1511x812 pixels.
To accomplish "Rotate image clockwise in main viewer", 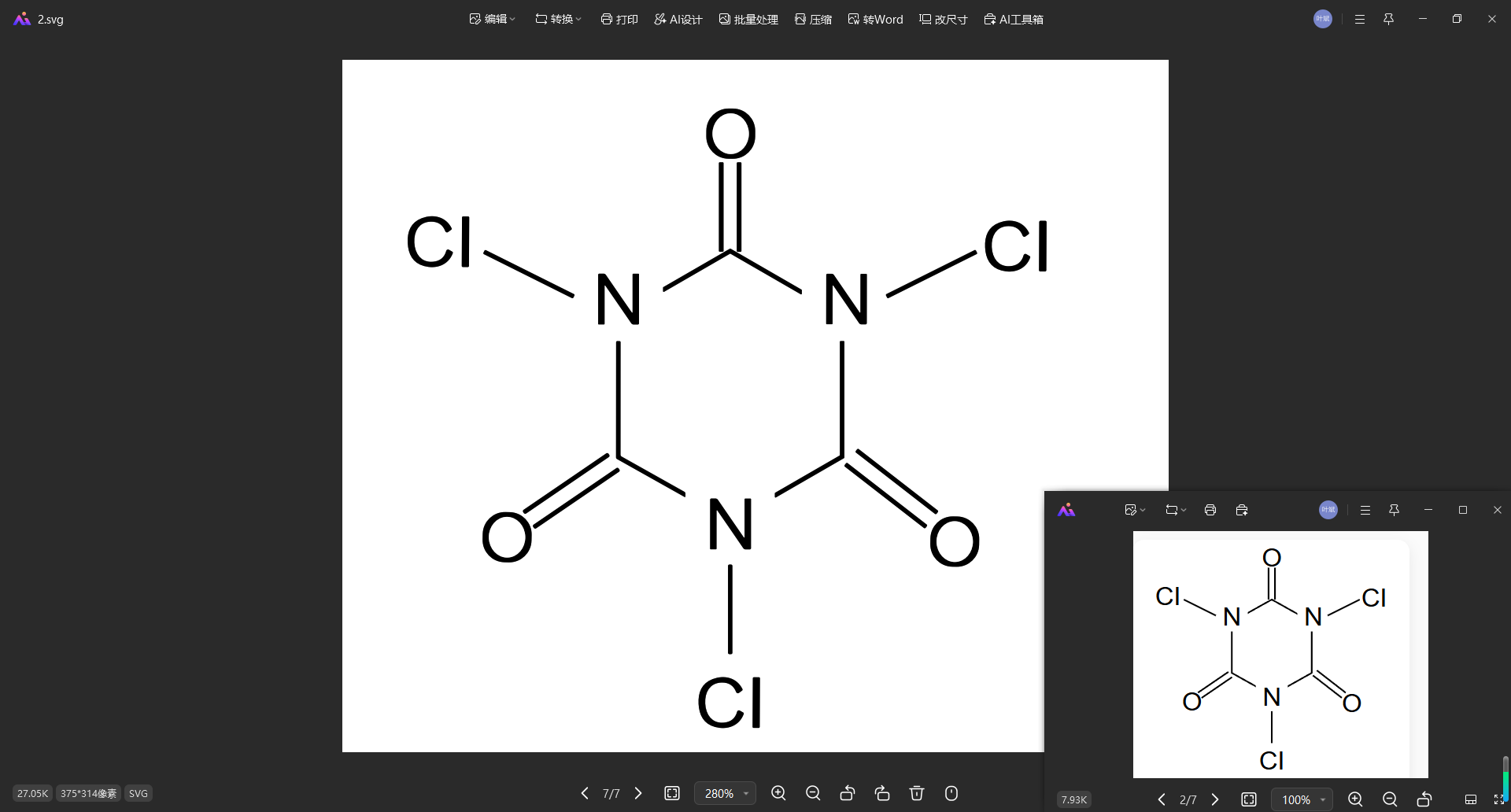I will click(882, 793).
